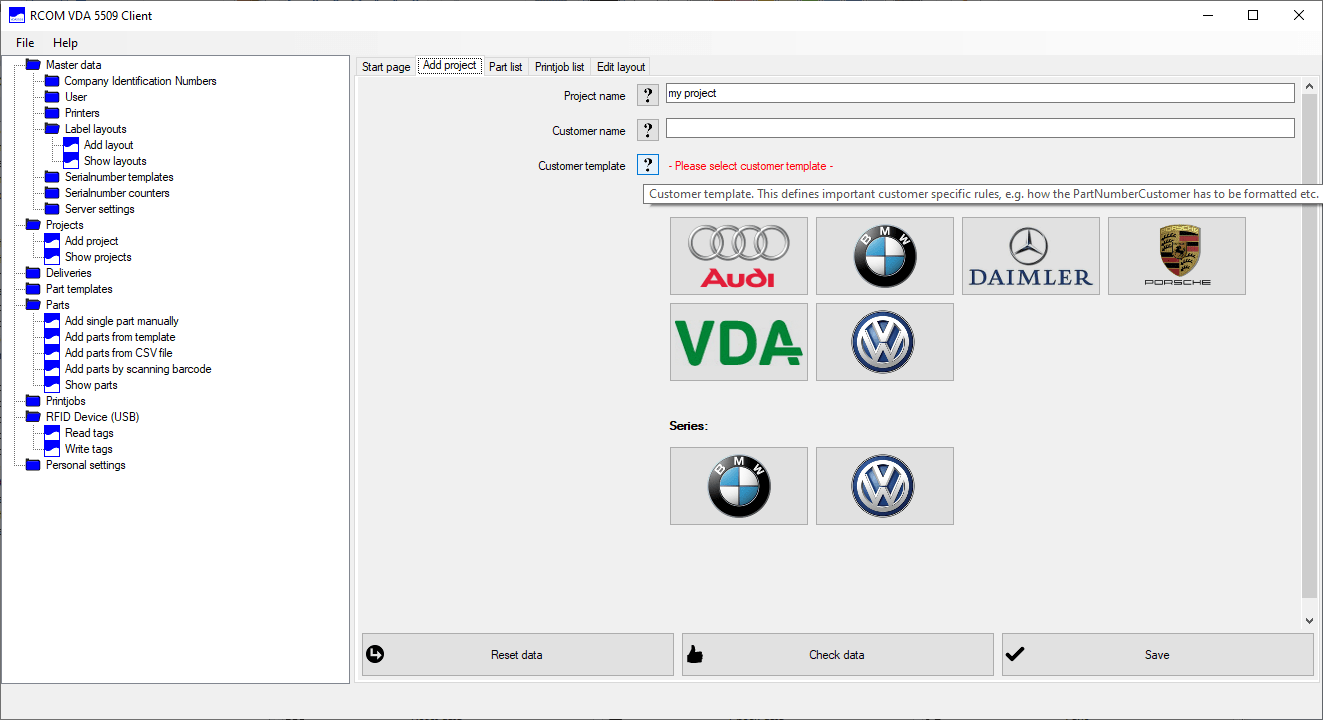Screen dimensions: 1323x720
Task: Switch to the Edit layout tab
Action: (621, 67)
